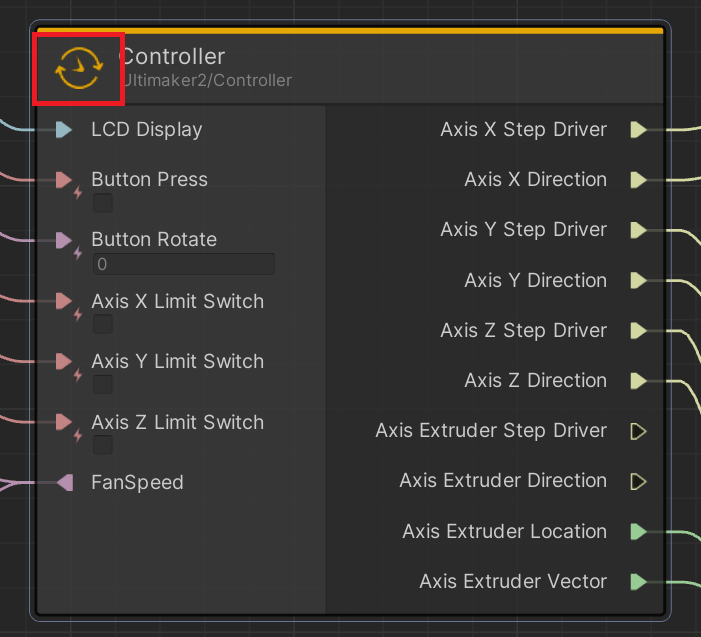This screenshot has width=701, height=637.
Task: Select the Controller node title
Action: pos(173,57)
